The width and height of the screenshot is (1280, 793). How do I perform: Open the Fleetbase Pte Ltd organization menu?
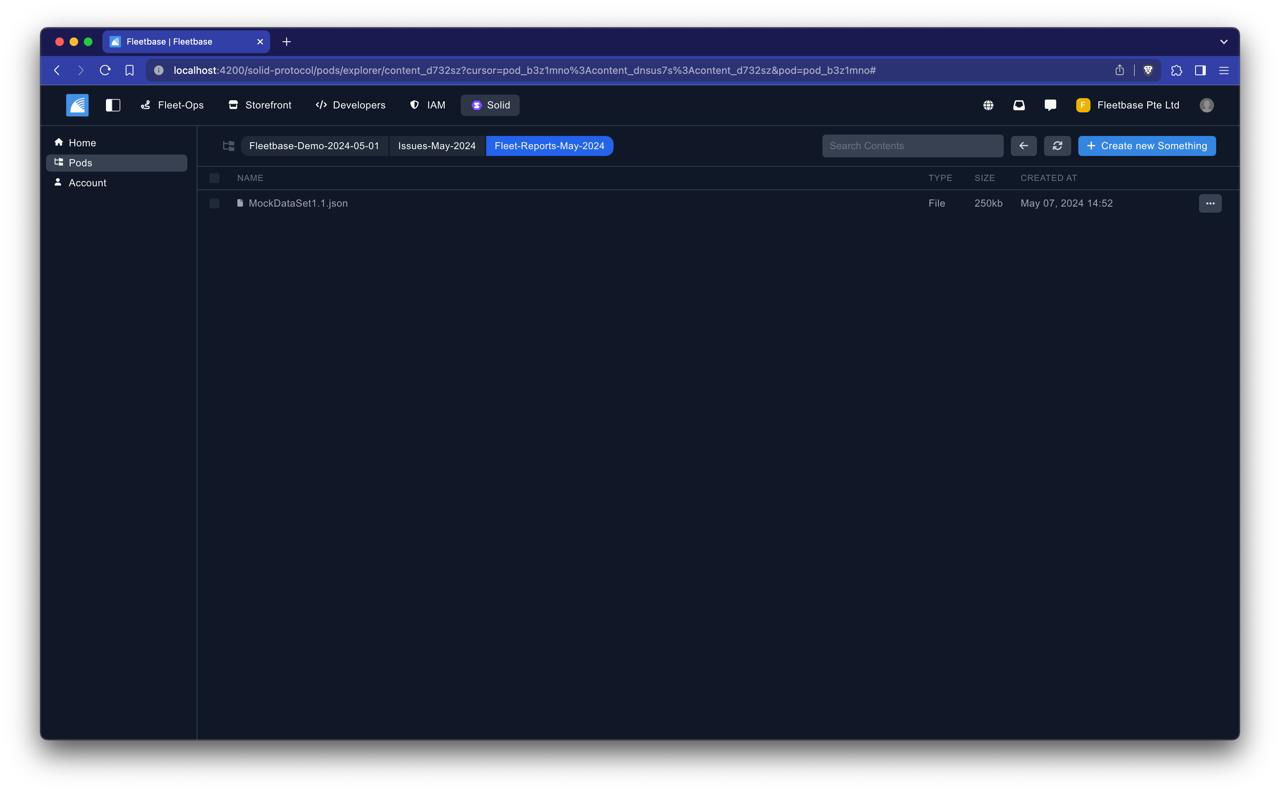1128,105
